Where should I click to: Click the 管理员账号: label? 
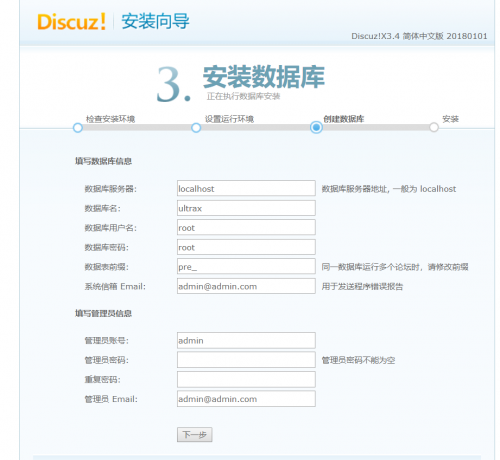click(x=107, y=341)
